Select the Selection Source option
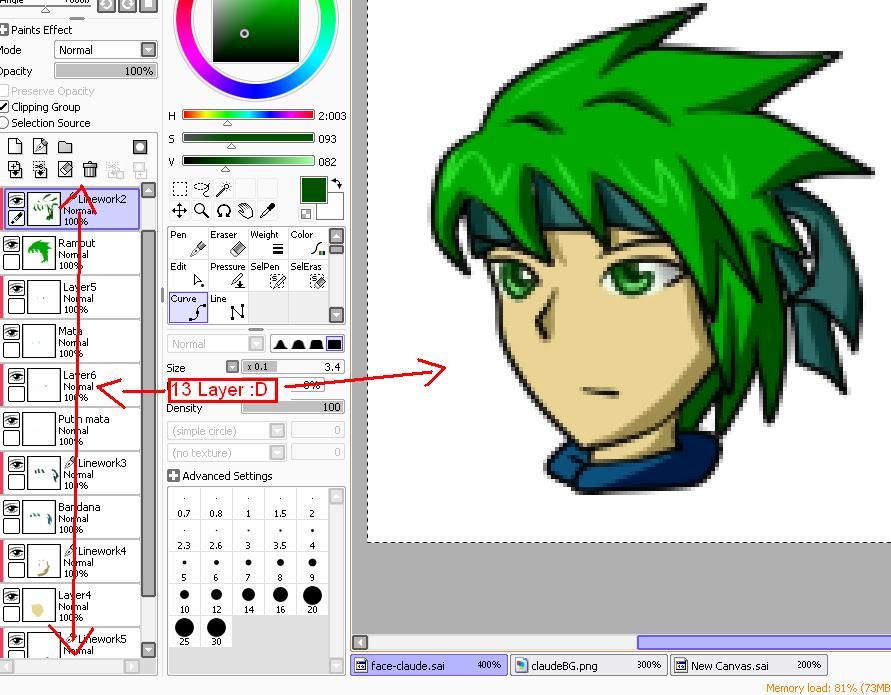 tap(5, 123)
